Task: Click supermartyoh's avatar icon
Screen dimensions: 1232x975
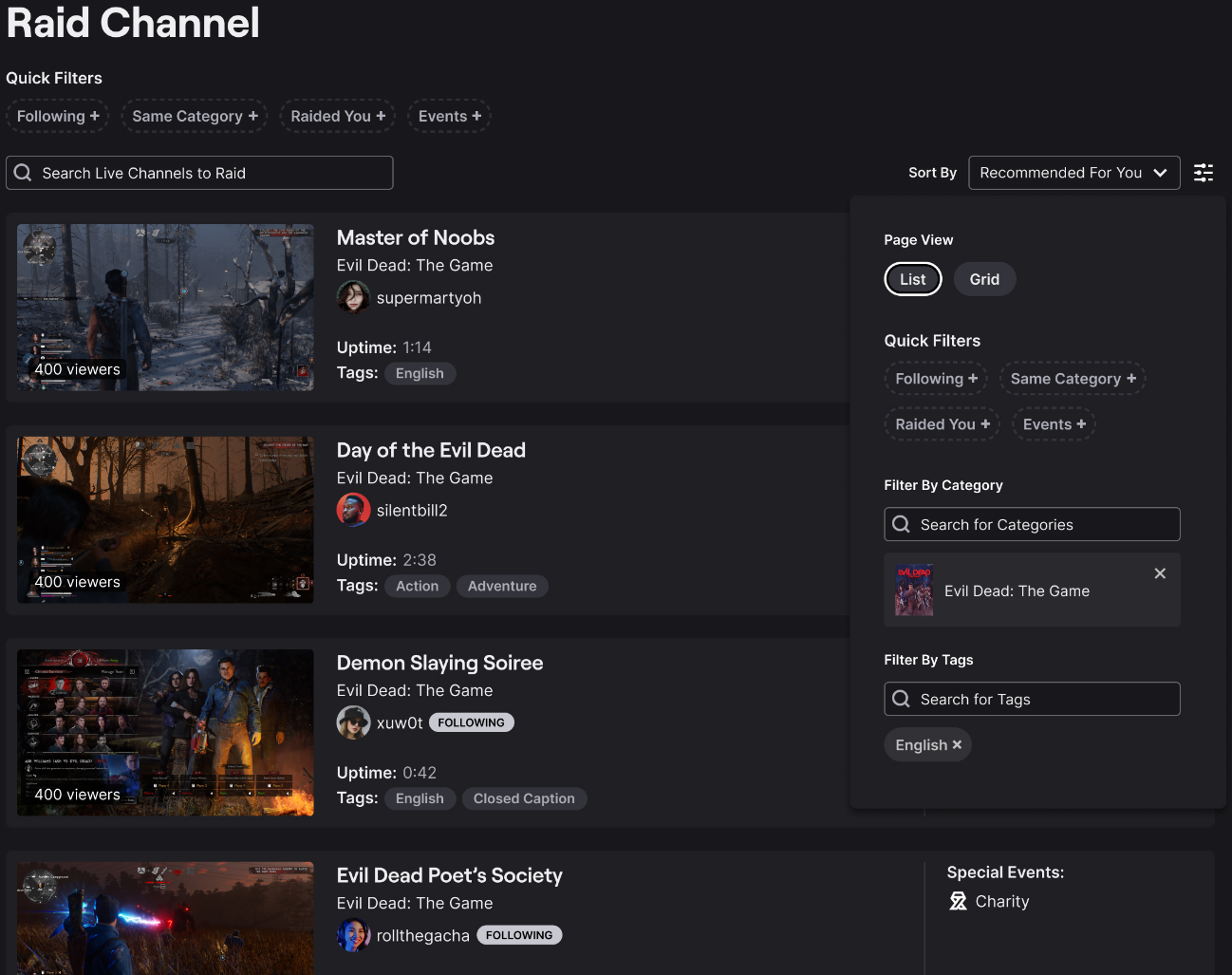Action: click(x=353, y=297)
